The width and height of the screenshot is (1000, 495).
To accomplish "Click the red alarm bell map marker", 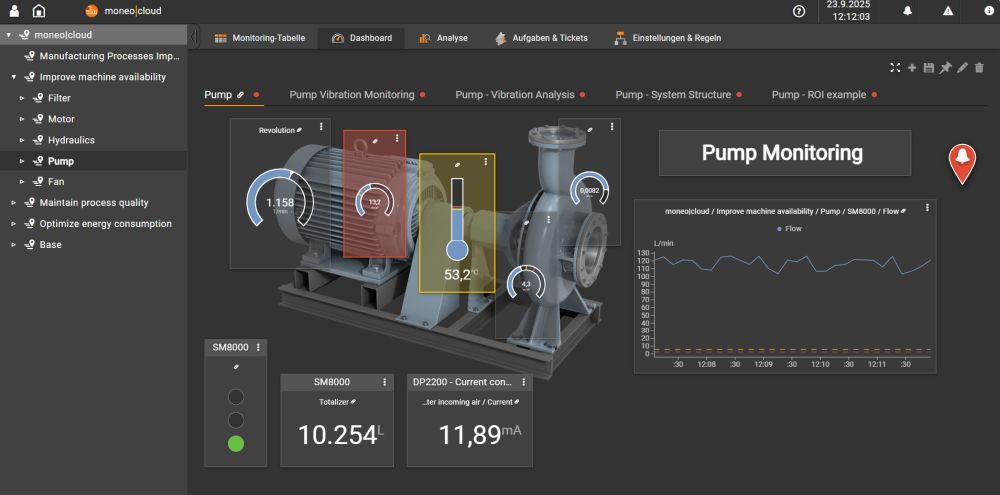I will 962,163.
